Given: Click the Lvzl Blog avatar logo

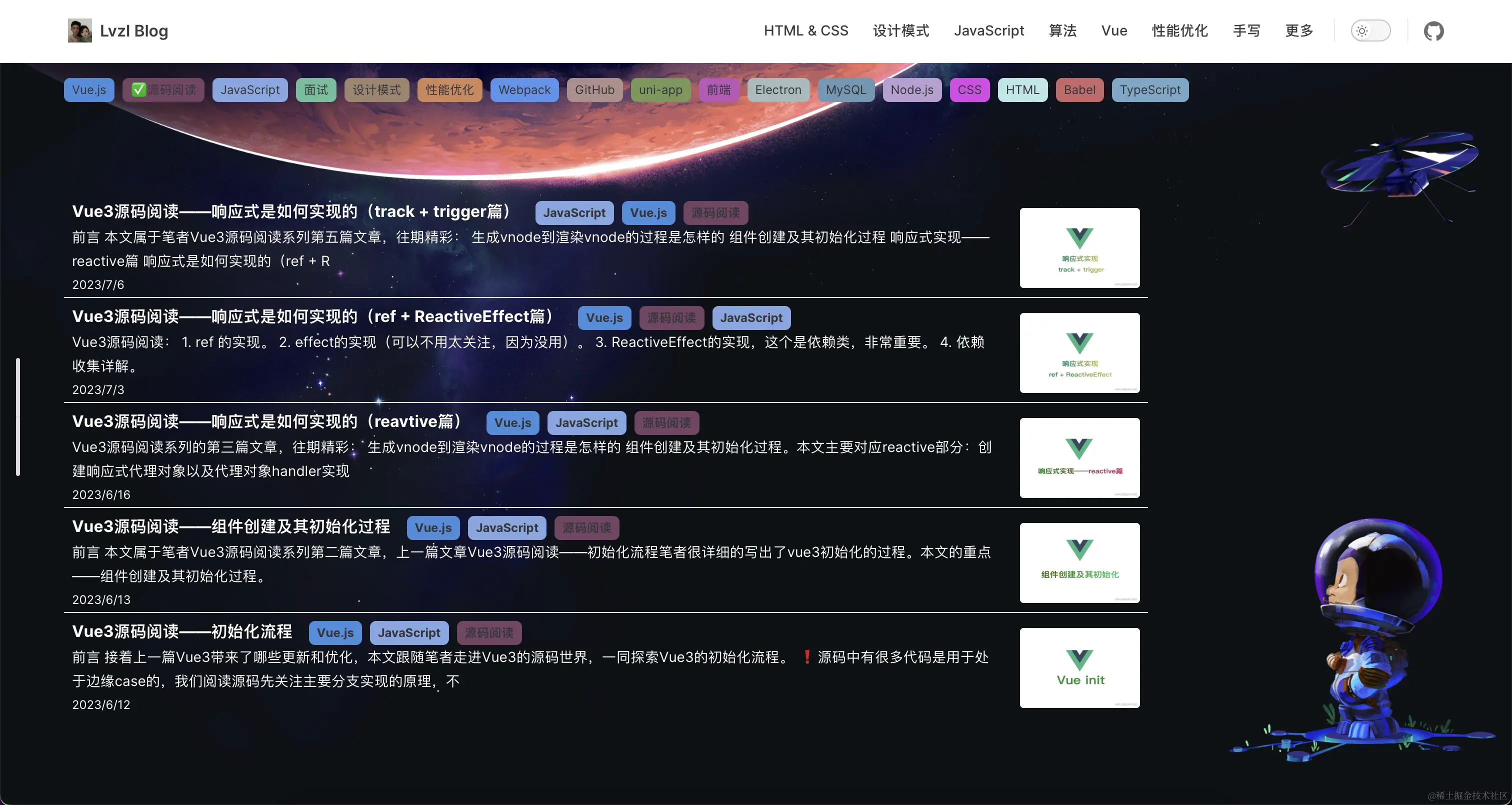Looking at the screenshot, I should pyautogui.click(x=80, y=30).
